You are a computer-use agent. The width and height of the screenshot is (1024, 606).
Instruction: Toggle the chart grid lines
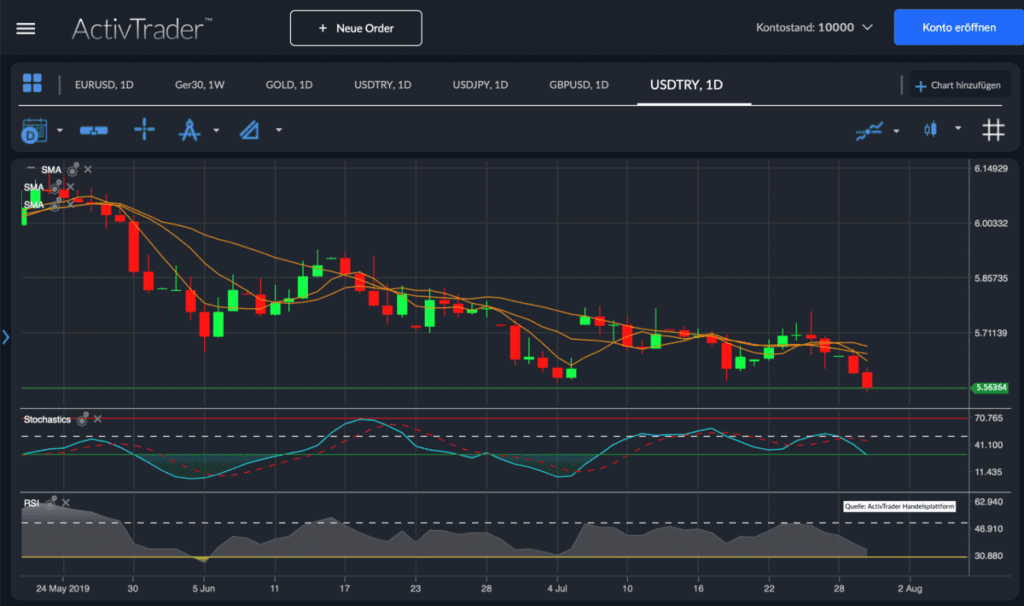pyautogui.click(x=993, y=130)
